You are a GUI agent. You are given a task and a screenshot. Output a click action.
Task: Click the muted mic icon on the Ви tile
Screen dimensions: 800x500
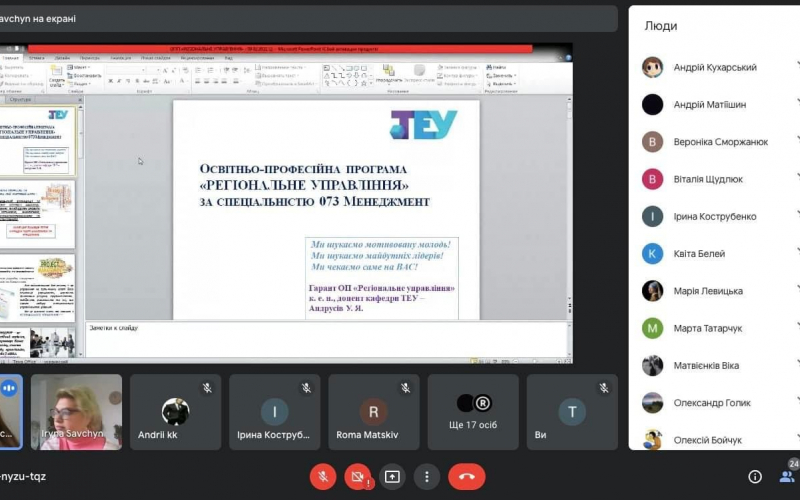[x=604, y=388]
